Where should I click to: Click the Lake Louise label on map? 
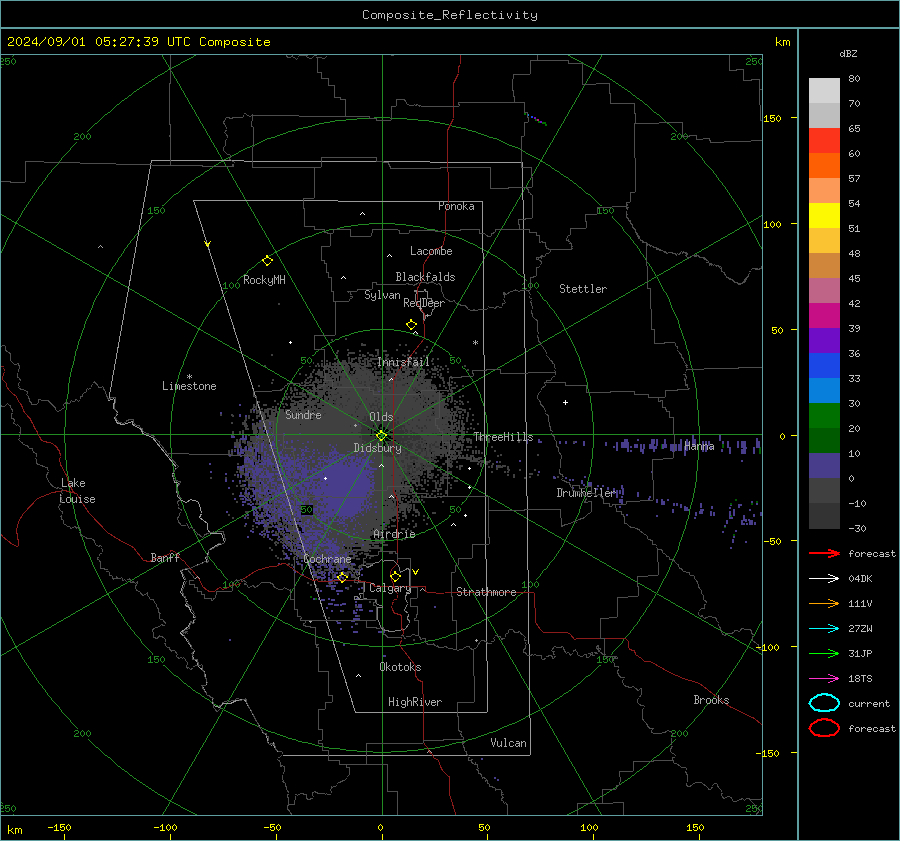pos(77,491)
